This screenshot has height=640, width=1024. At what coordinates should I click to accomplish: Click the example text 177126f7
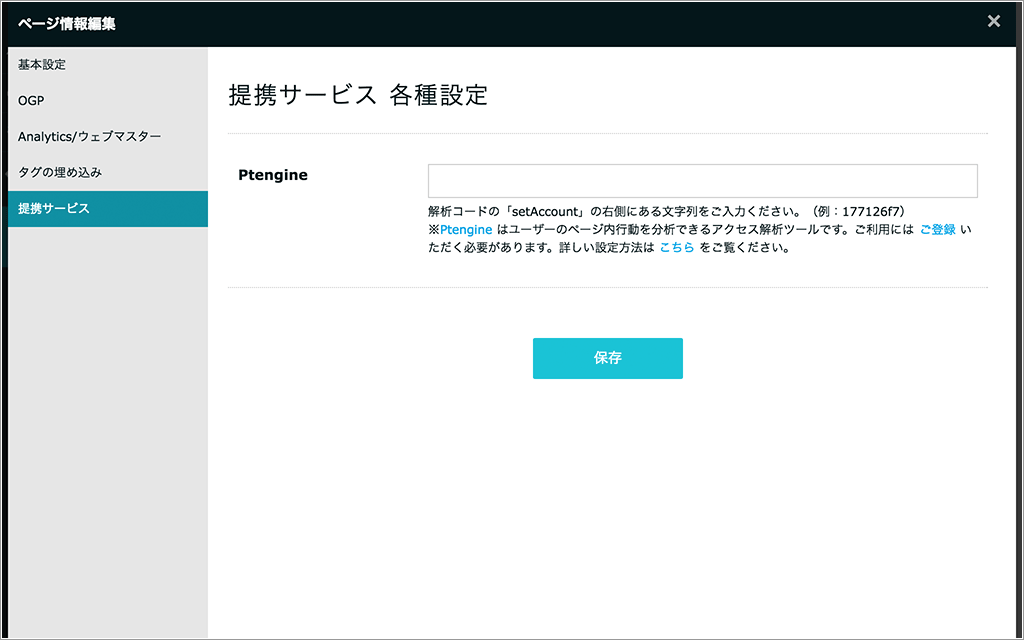pos(871,212)
